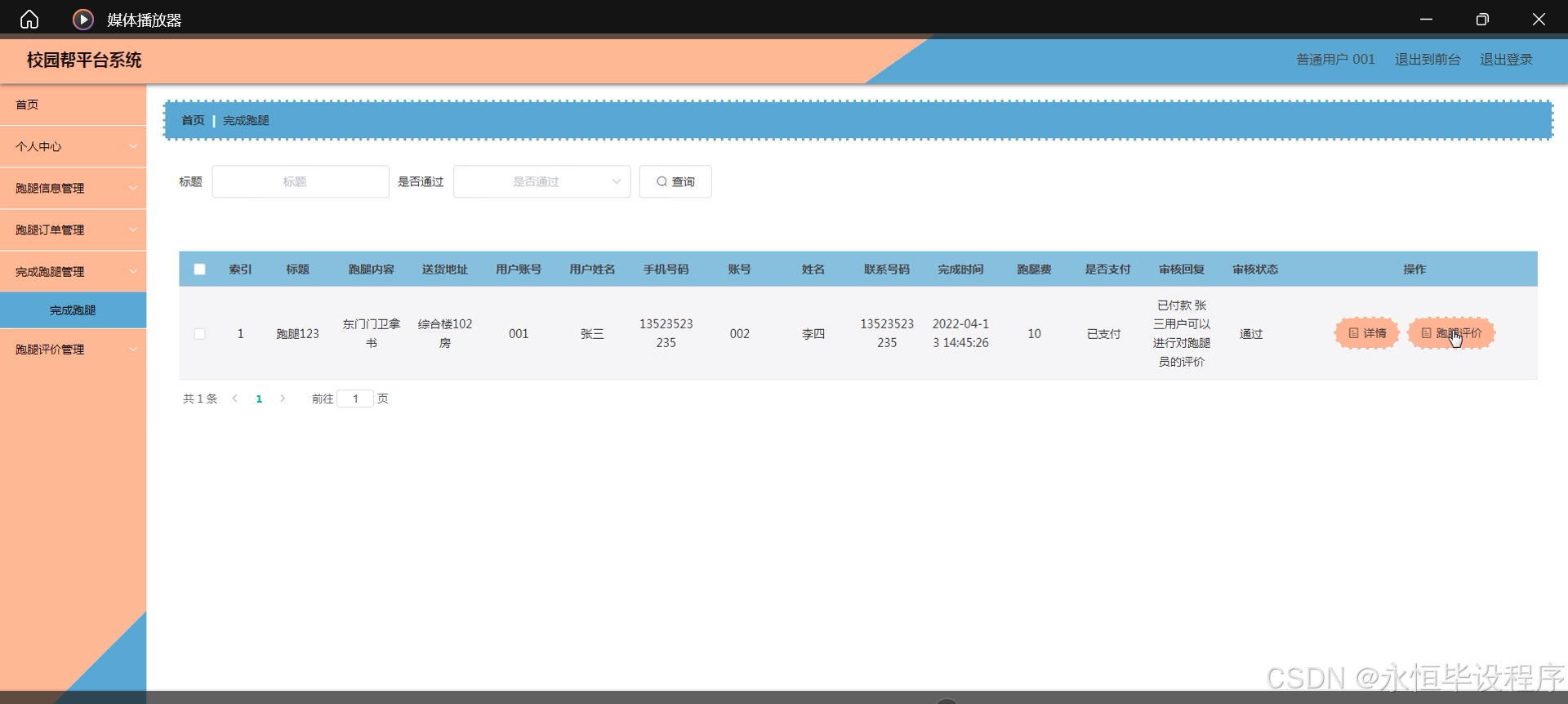Click the 跑腿评价 button for 跑腿123
This screenshot has height=704, width=1568.
click(1451, 333)
